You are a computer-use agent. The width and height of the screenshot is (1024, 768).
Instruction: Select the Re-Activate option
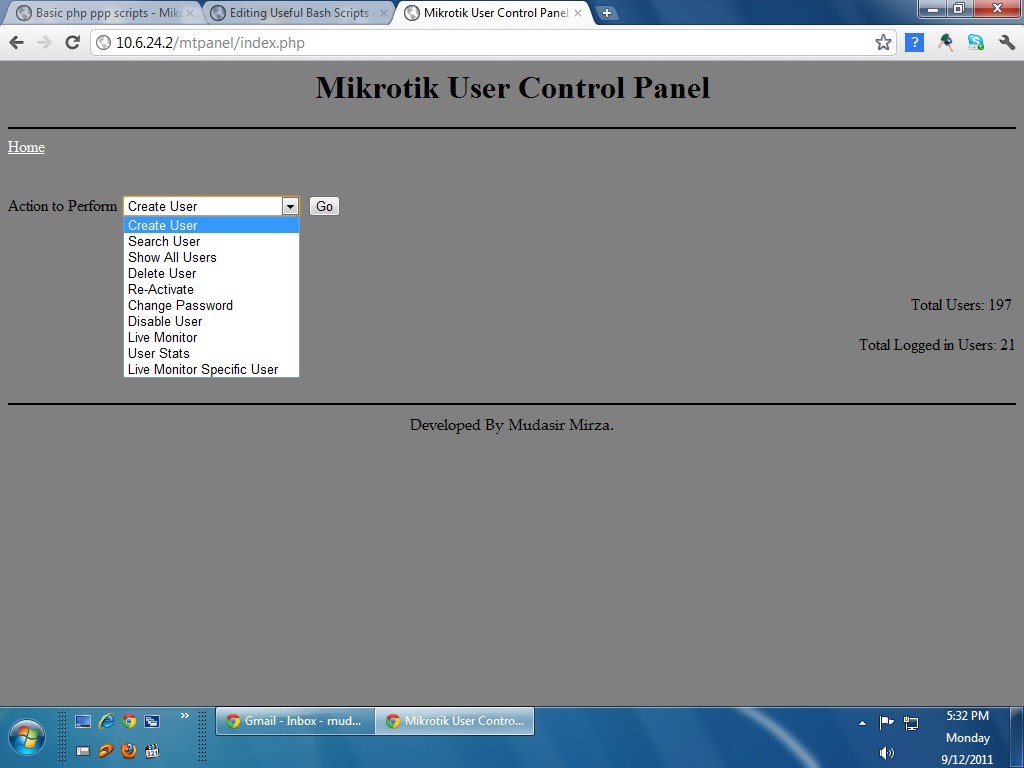(211, 289)
